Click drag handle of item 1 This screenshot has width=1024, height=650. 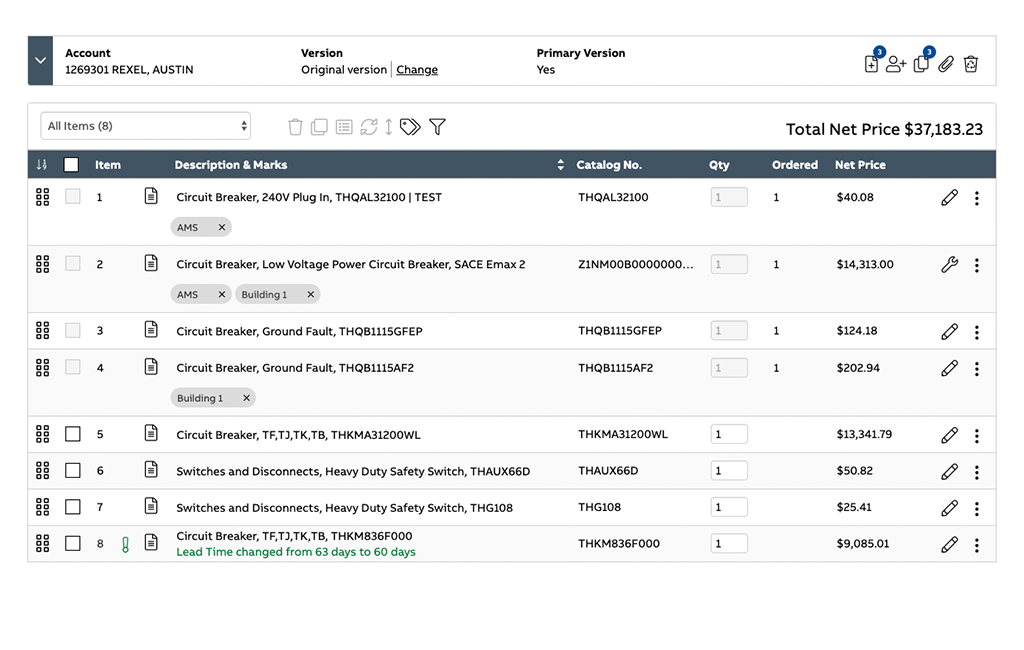(x=42, y=197)
